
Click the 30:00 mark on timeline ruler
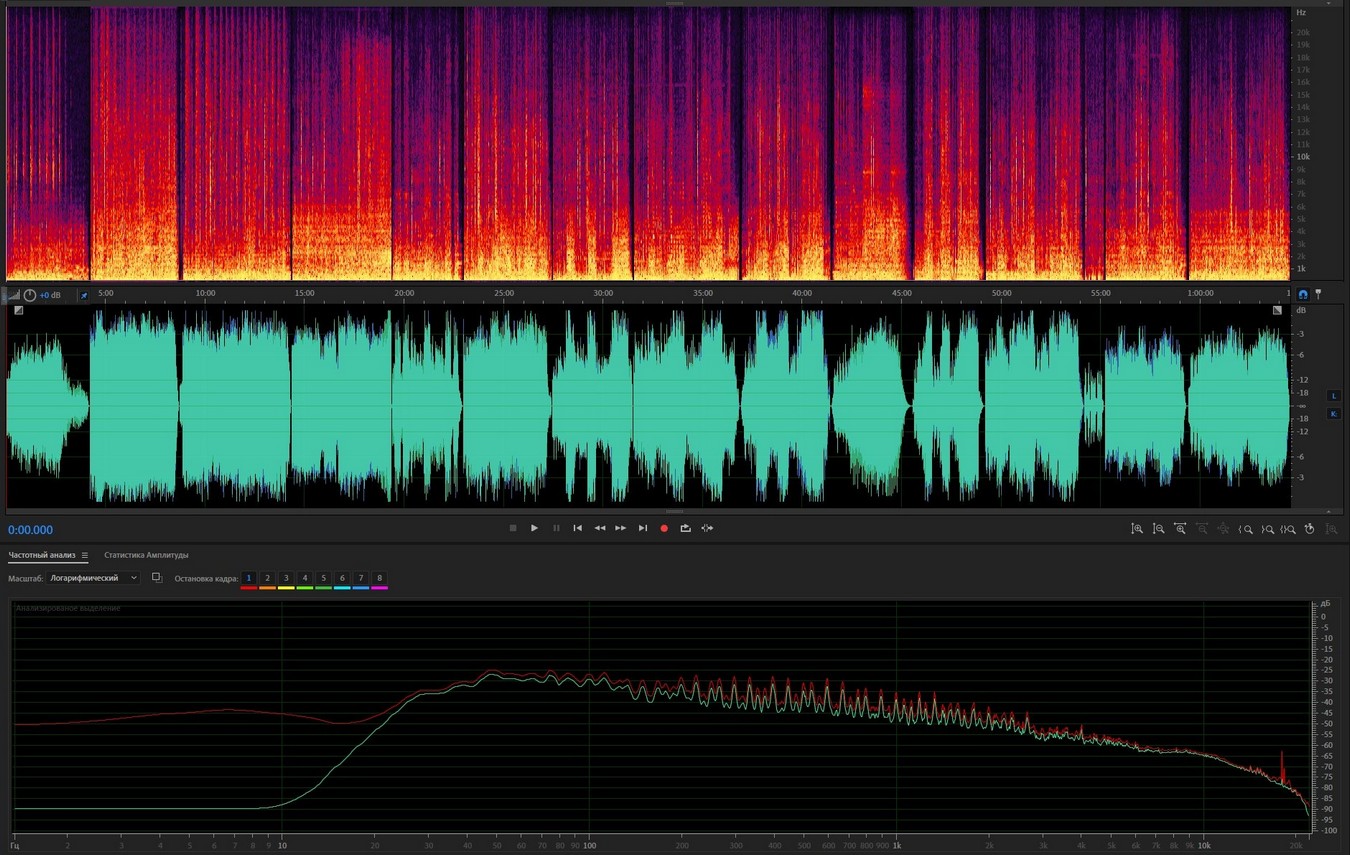pyautogui.click(x=603, y=293)
